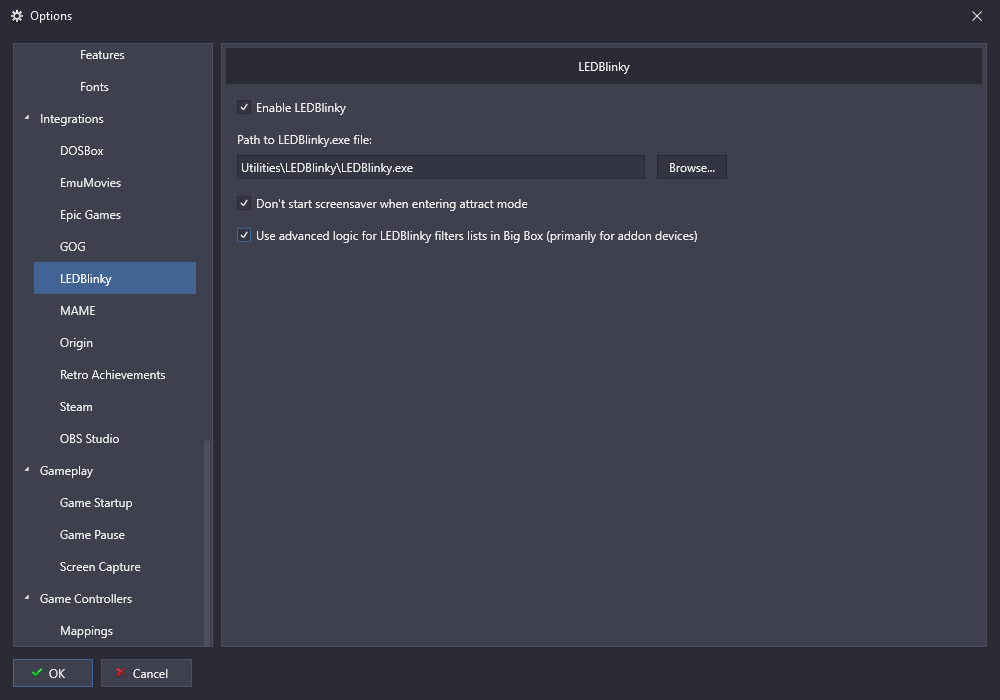This screenshot has width=1000, height=700.
Task: Click the Options gear icon in title bar
Action: coord(17,16)
